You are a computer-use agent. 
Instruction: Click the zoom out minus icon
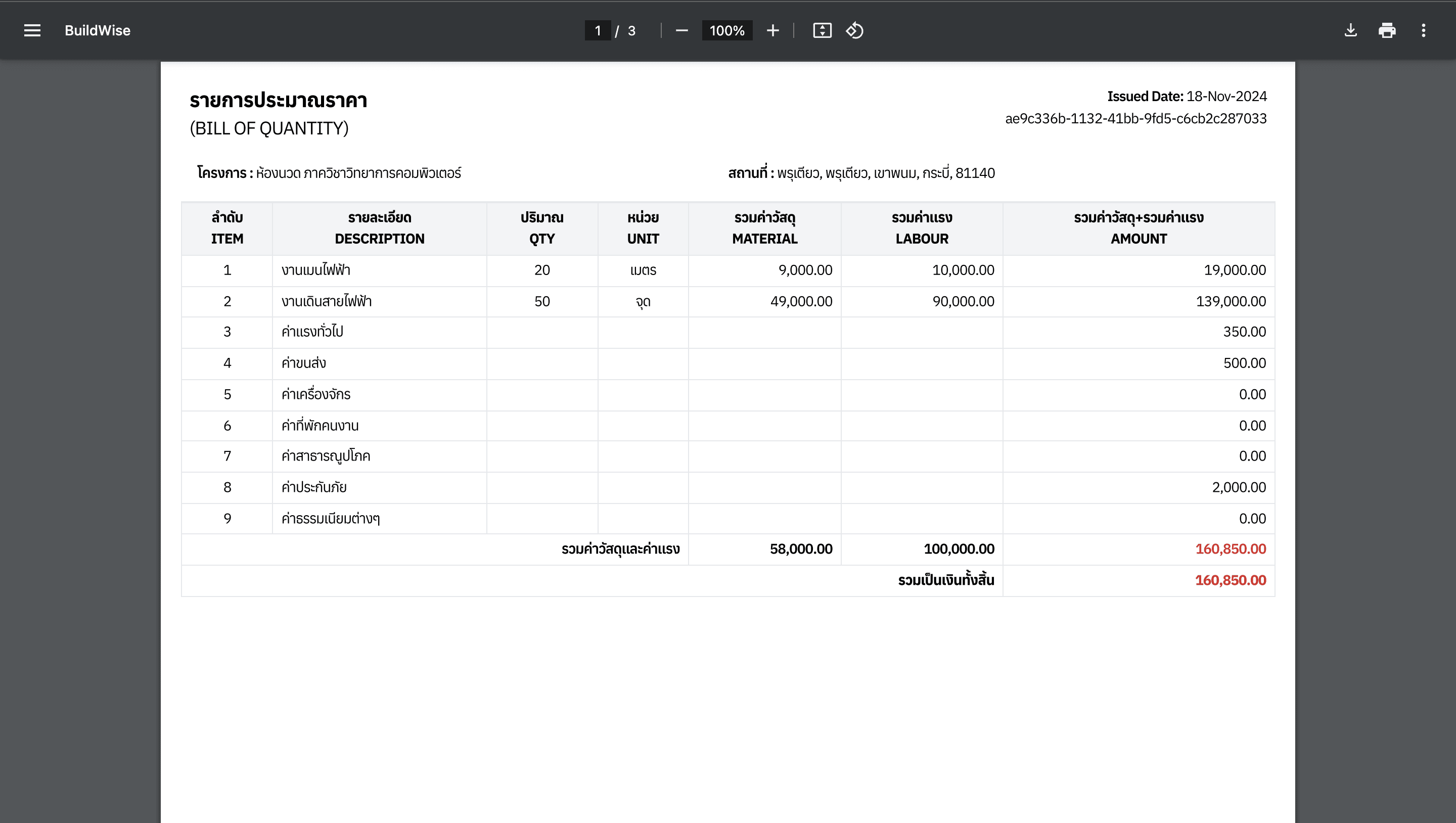tap(681, 30)
